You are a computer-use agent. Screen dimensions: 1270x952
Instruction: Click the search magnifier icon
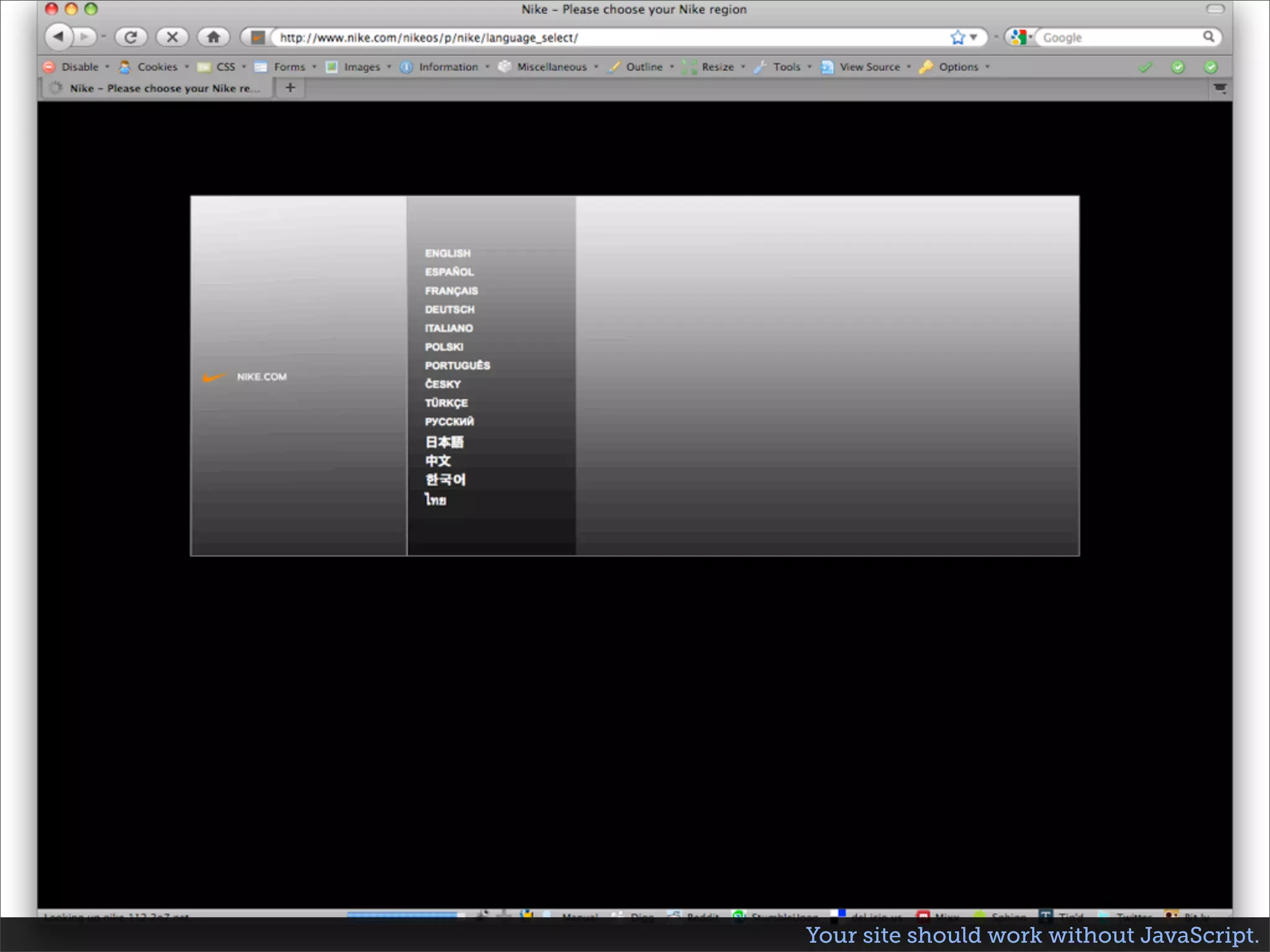pyautogui.click(x=1208, y=37)
